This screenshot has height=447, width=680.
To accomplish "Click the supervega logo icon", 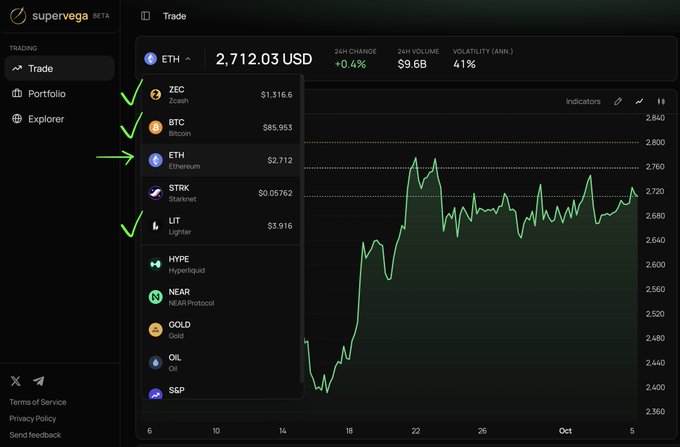I will tap(18, 16).
